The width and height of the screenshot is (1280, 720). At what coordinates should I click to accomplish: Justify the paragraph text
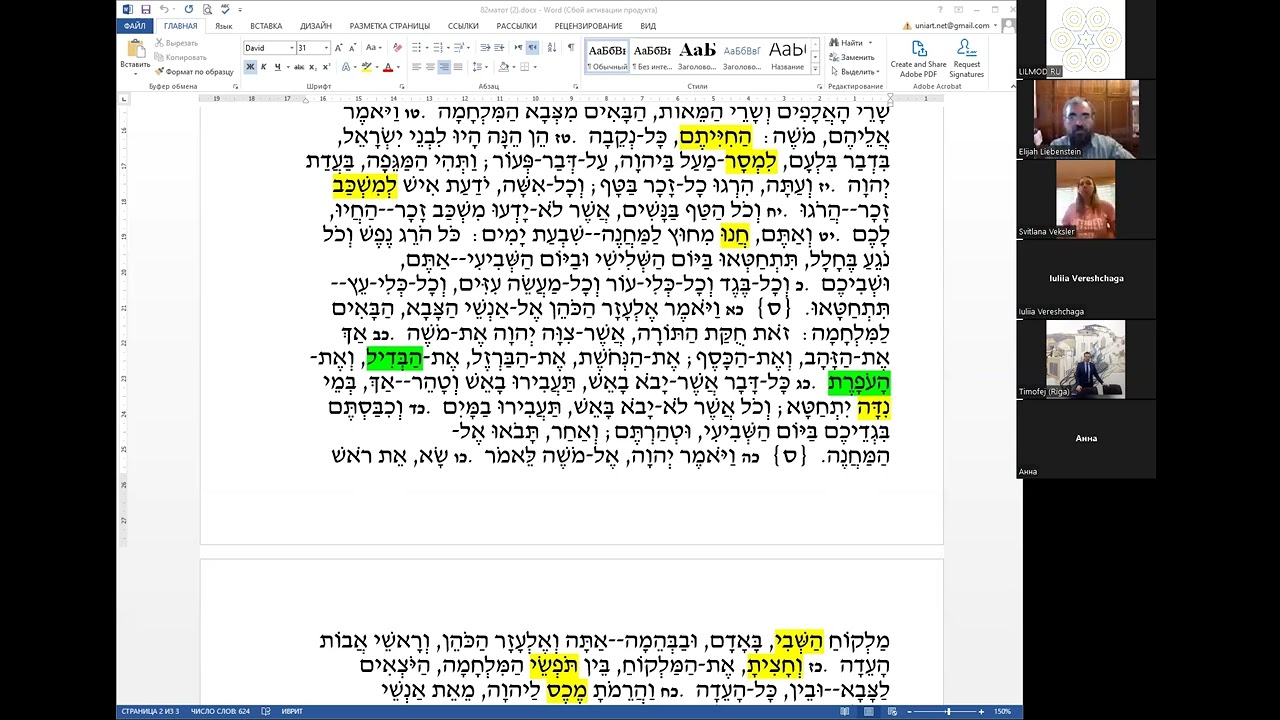tap(458, 67)
